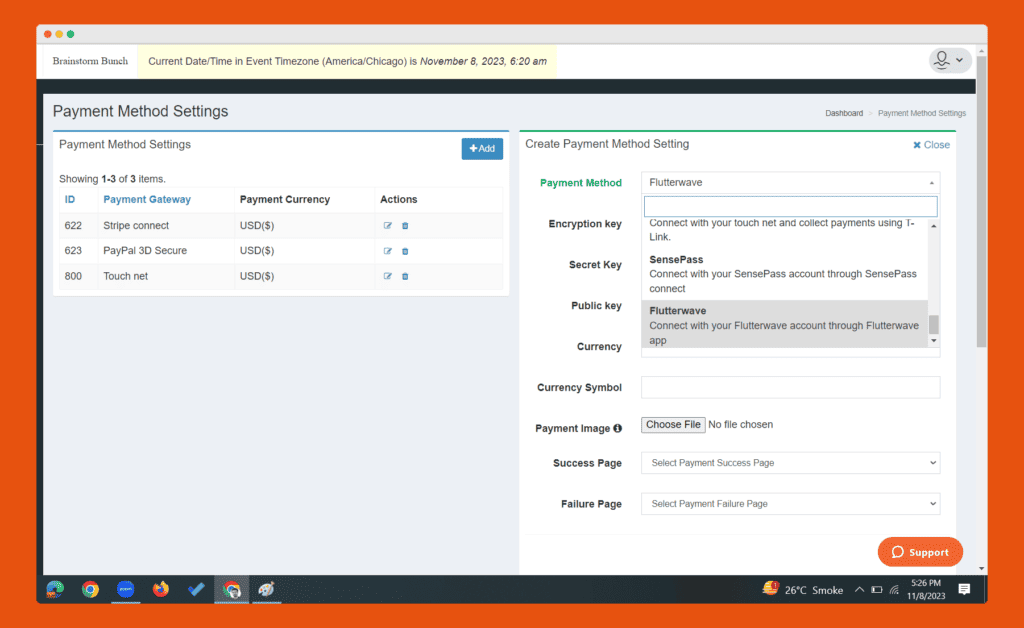This screenshot has height=628, width=1024.
Task: Open the Support chat button
Action: pos(920,552)
